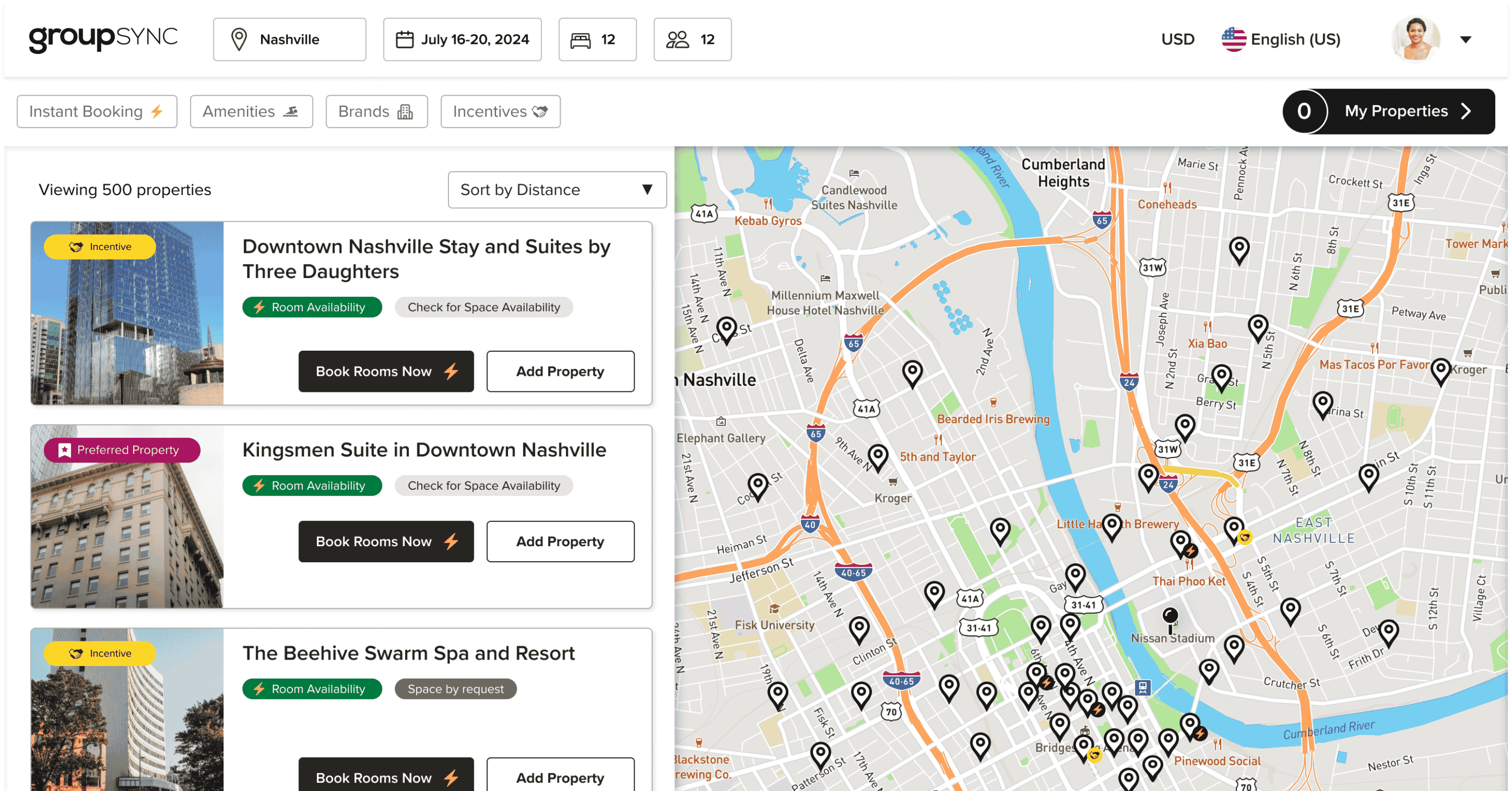This screenshot has width=1512, height=791.
Task: Click the Kingsmen Suite building photo
Action: click(128, 516)
